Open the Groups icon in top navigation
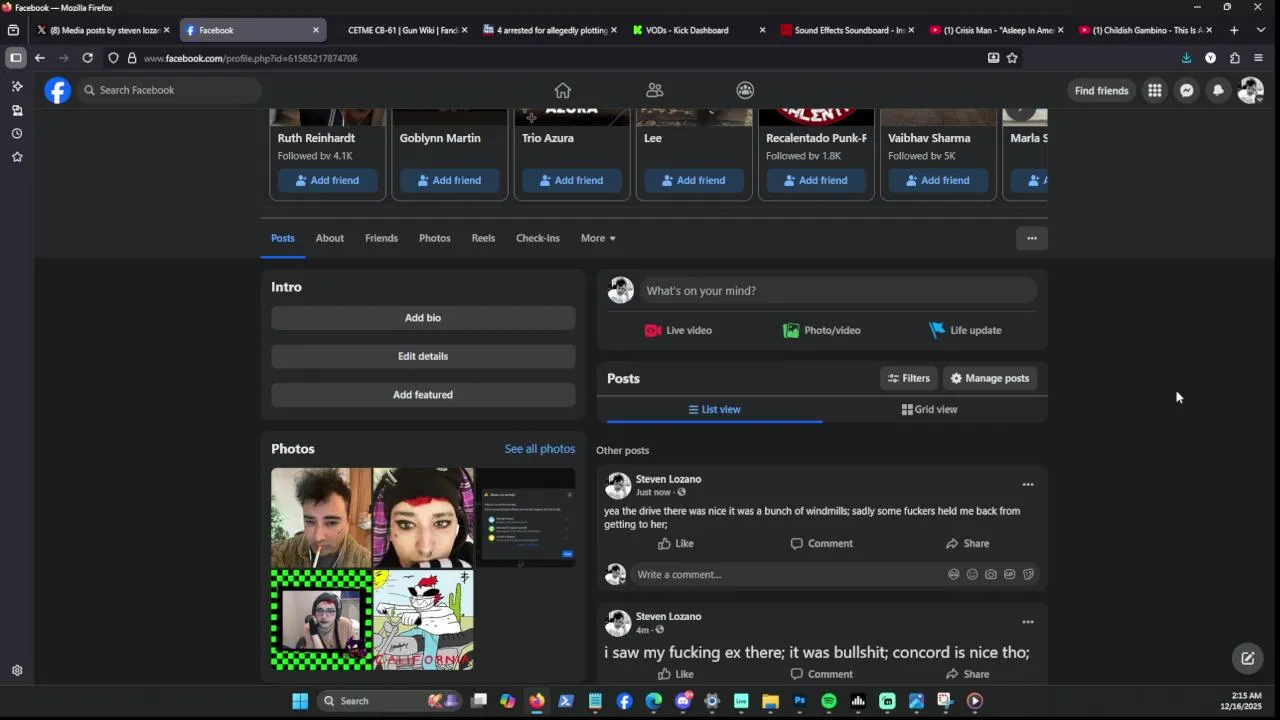Screen dimensions: 1280x720 tap(745, 90)
